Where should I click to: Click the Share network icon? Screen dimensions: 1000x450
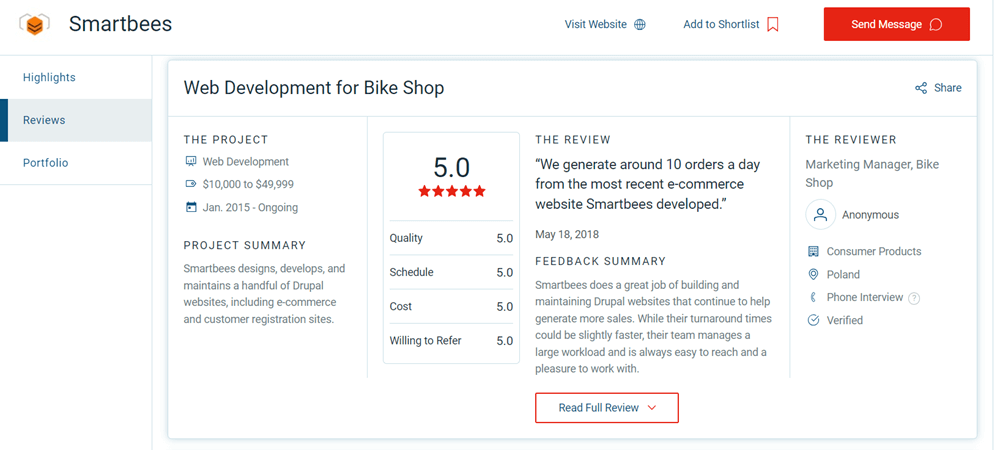point(921,88)
